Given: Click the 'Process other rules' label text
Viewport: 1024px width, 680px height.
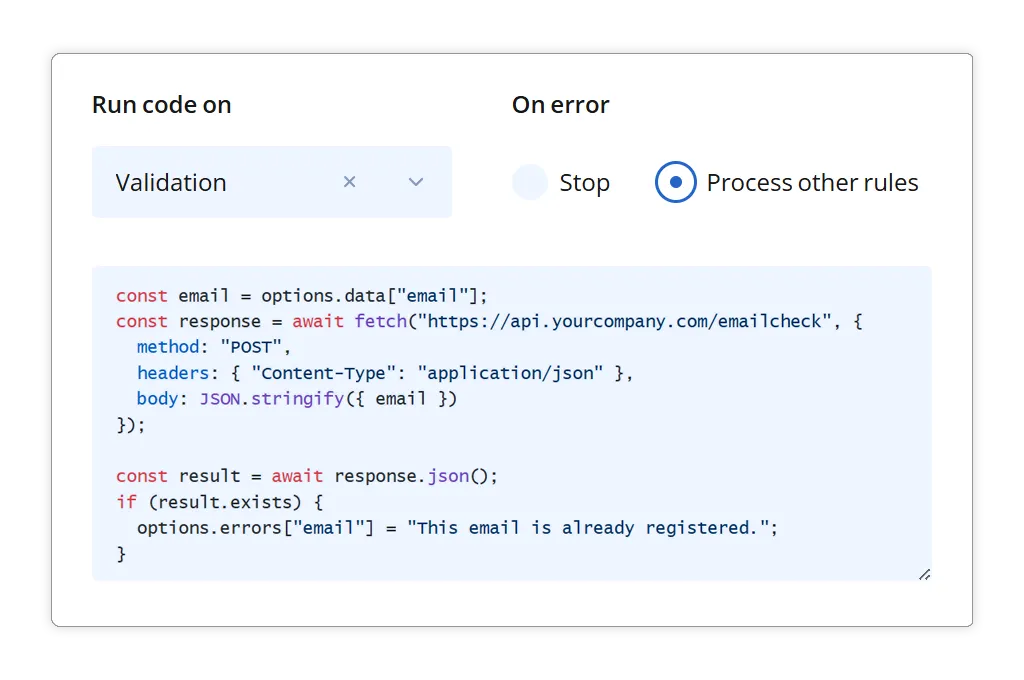Looking at the screenshot, I should 812,183.
